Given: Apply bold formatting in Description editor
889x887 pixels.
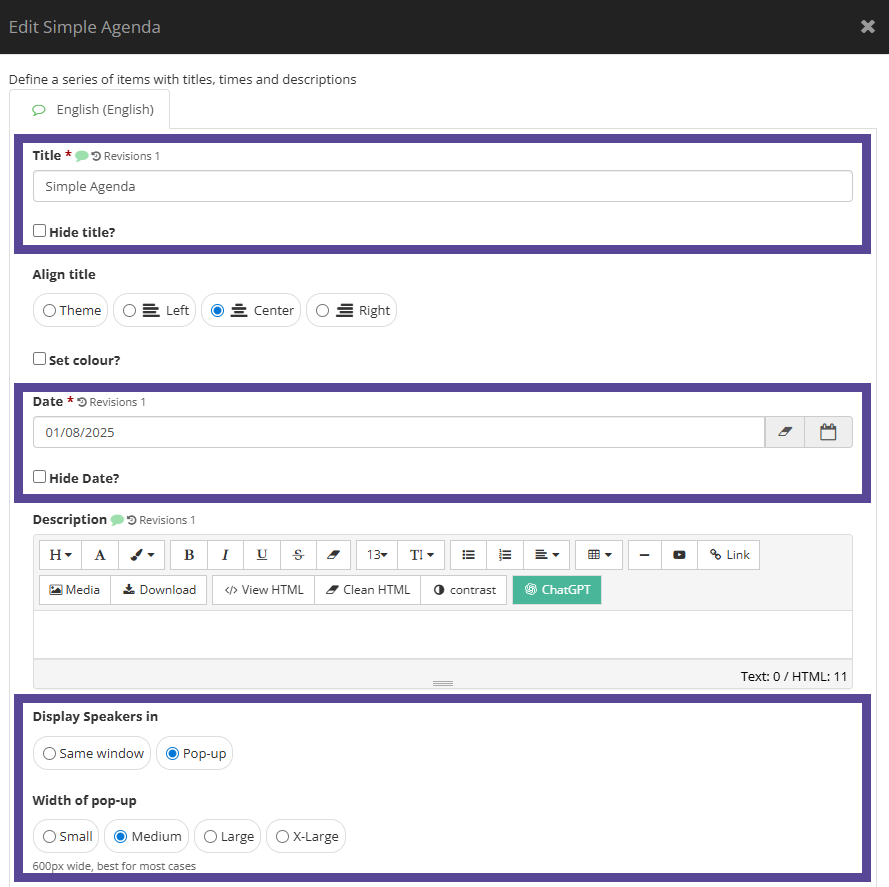Looking at the screenshot, I should [x=189, y=555].
